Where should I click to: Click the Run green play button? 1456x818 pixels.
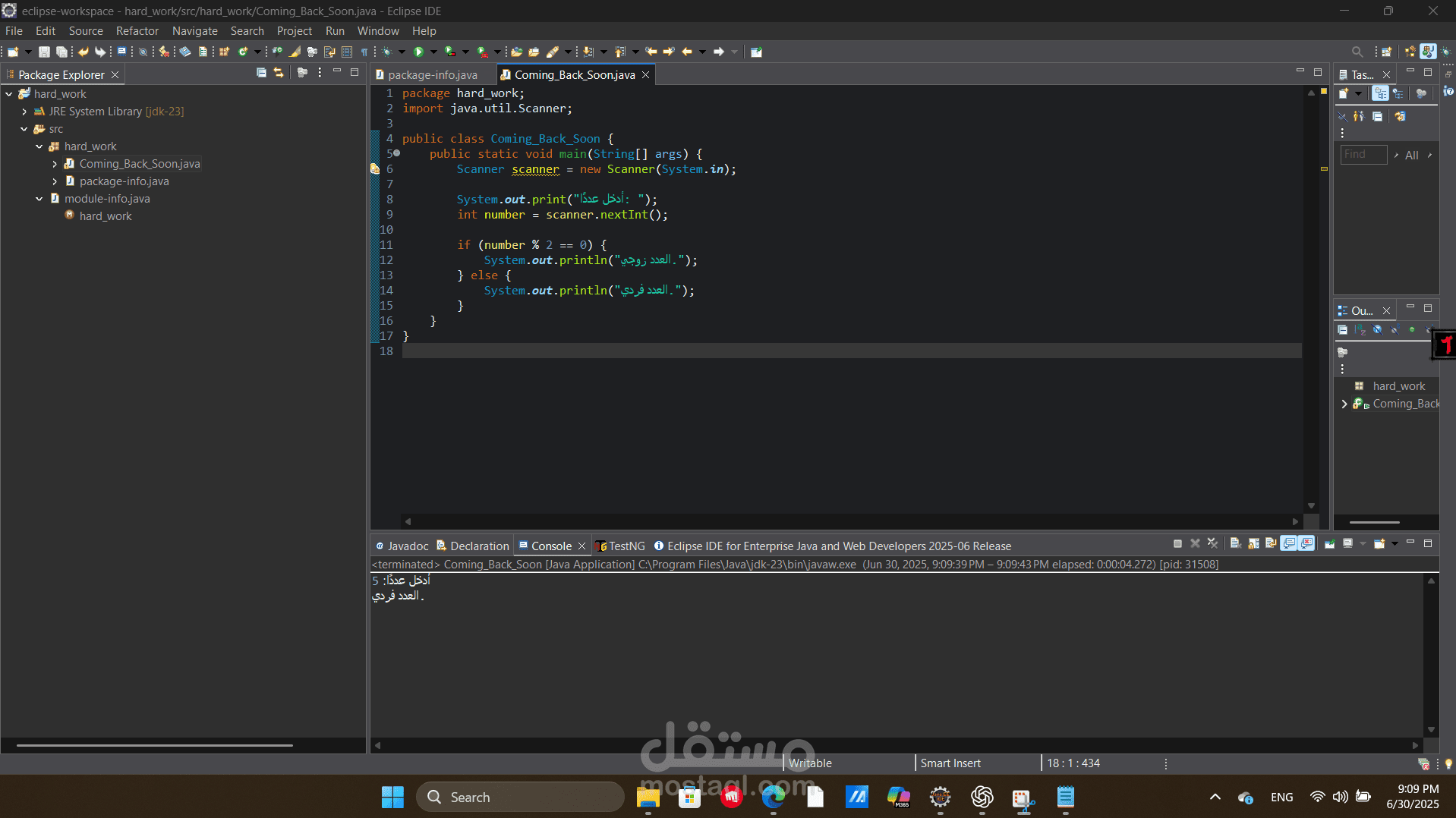click(x=418, y=52)
